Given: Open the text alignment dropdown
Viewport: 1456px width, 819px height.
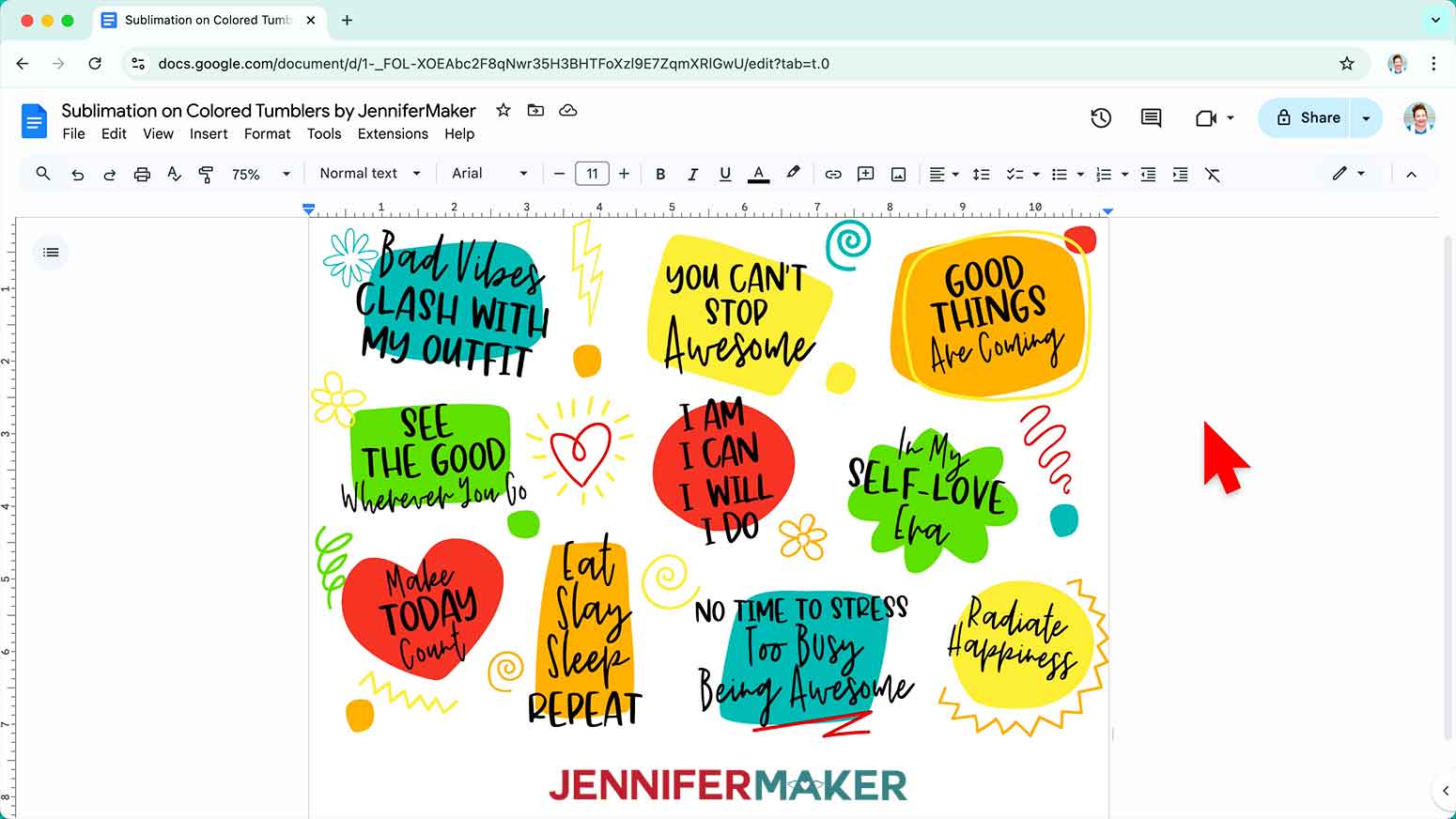Looking at the screenshot, I should tap(943, 174).
